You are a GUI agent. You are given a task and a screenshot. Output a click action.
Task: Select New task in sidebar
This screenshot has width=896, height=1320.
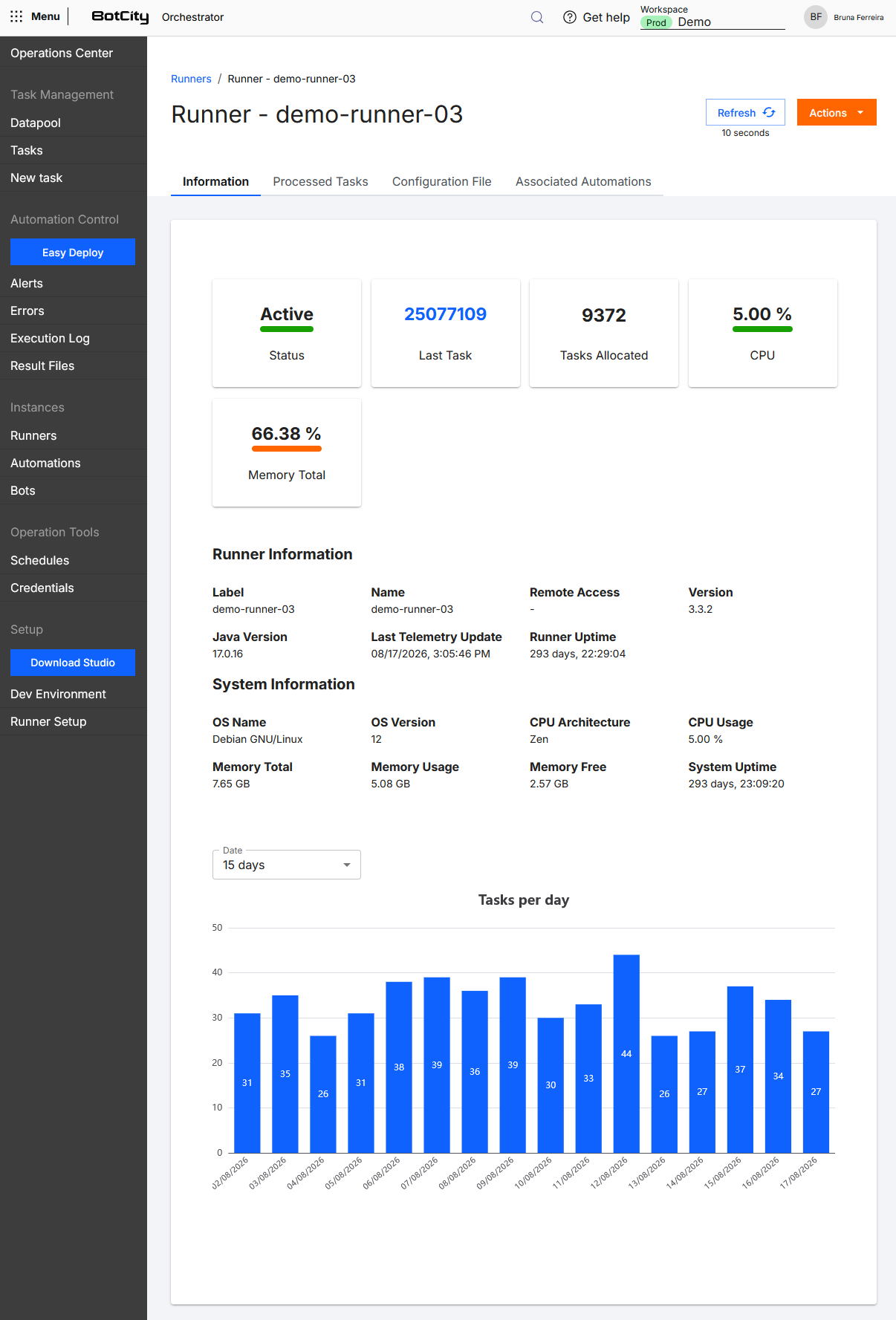74,178
